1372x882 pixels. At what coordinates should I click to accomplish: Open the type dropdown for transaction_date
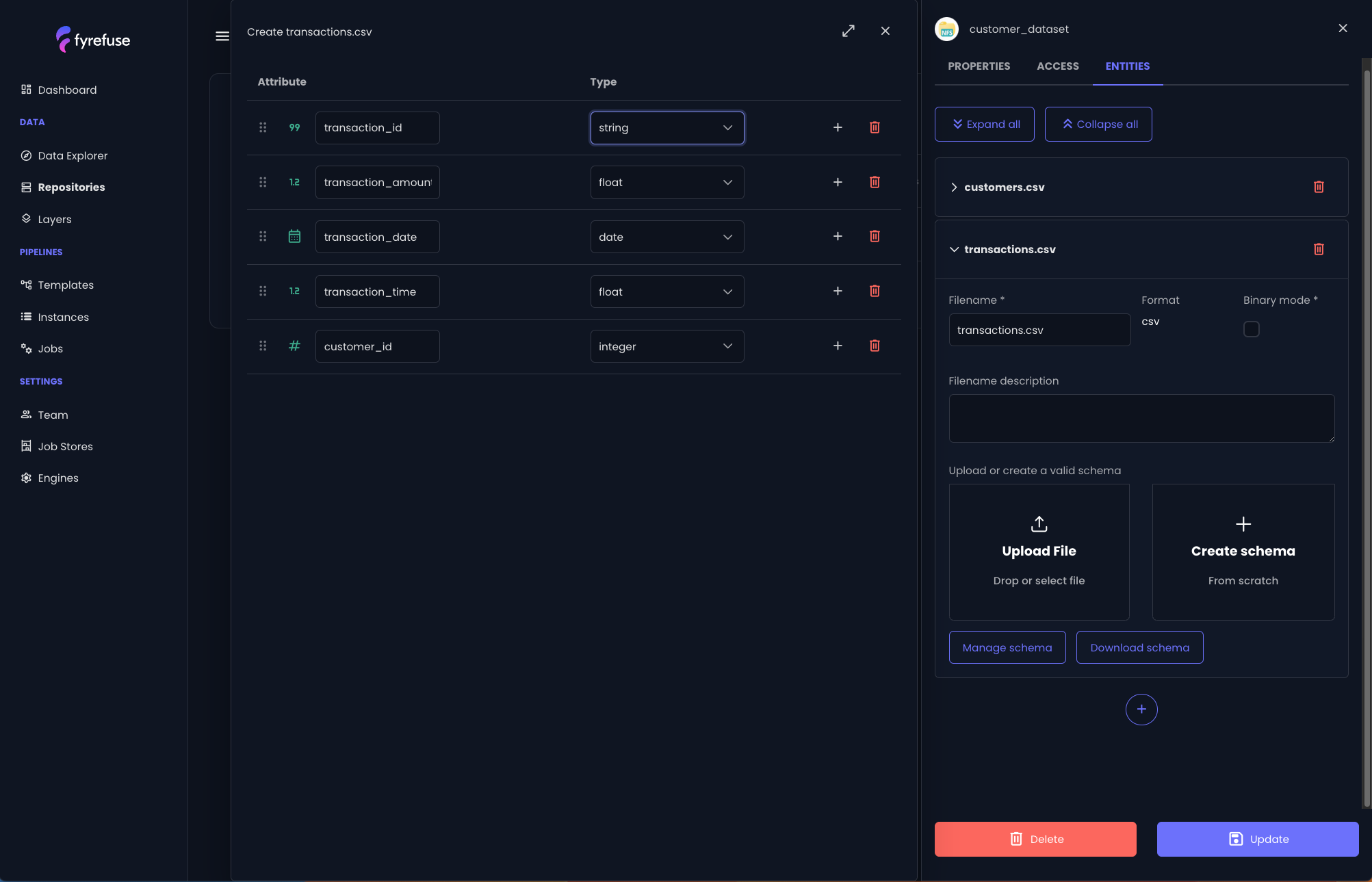tap(667, 237)
